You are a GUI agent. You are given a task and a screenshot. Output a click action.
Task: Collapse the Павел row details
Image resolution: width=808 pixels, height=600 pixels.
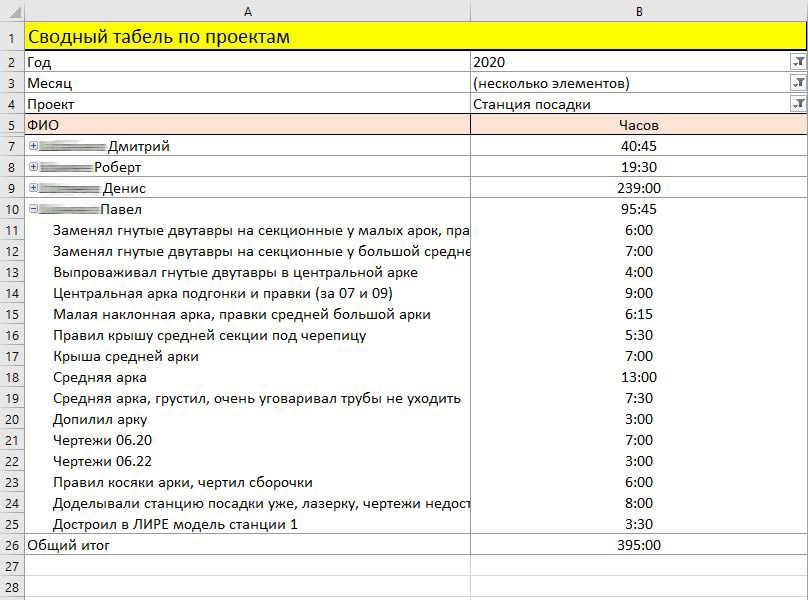(33, 209)
